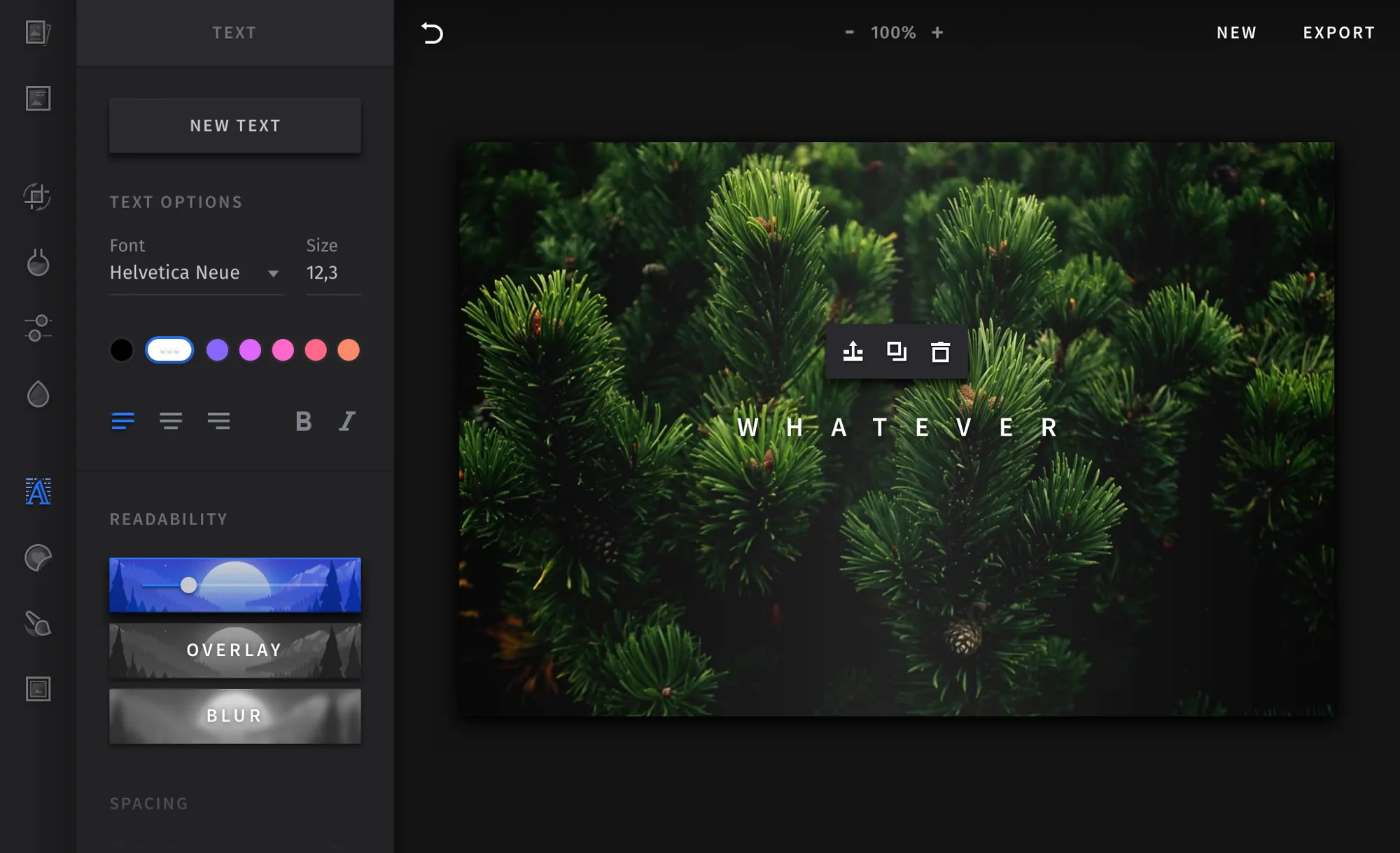Align text center

[x=171, y=421]
